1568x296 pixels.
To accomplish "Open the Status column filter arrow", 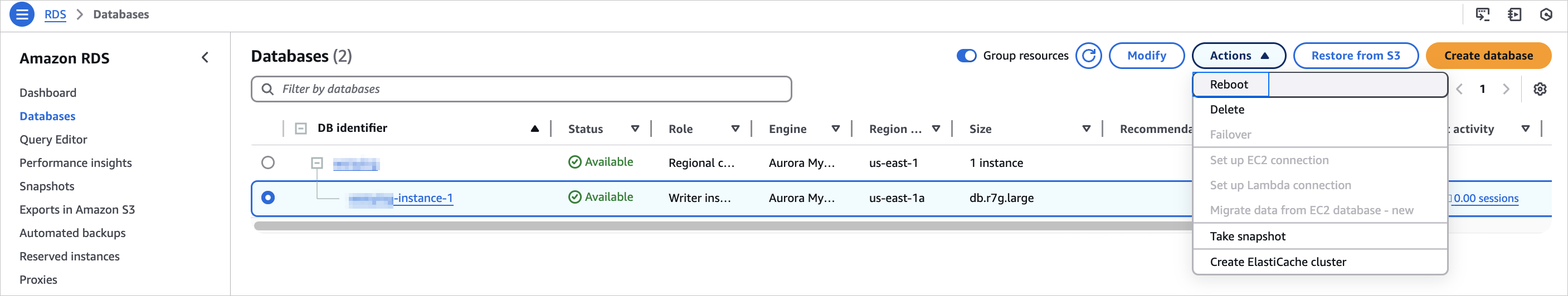I will click(635, 129).
